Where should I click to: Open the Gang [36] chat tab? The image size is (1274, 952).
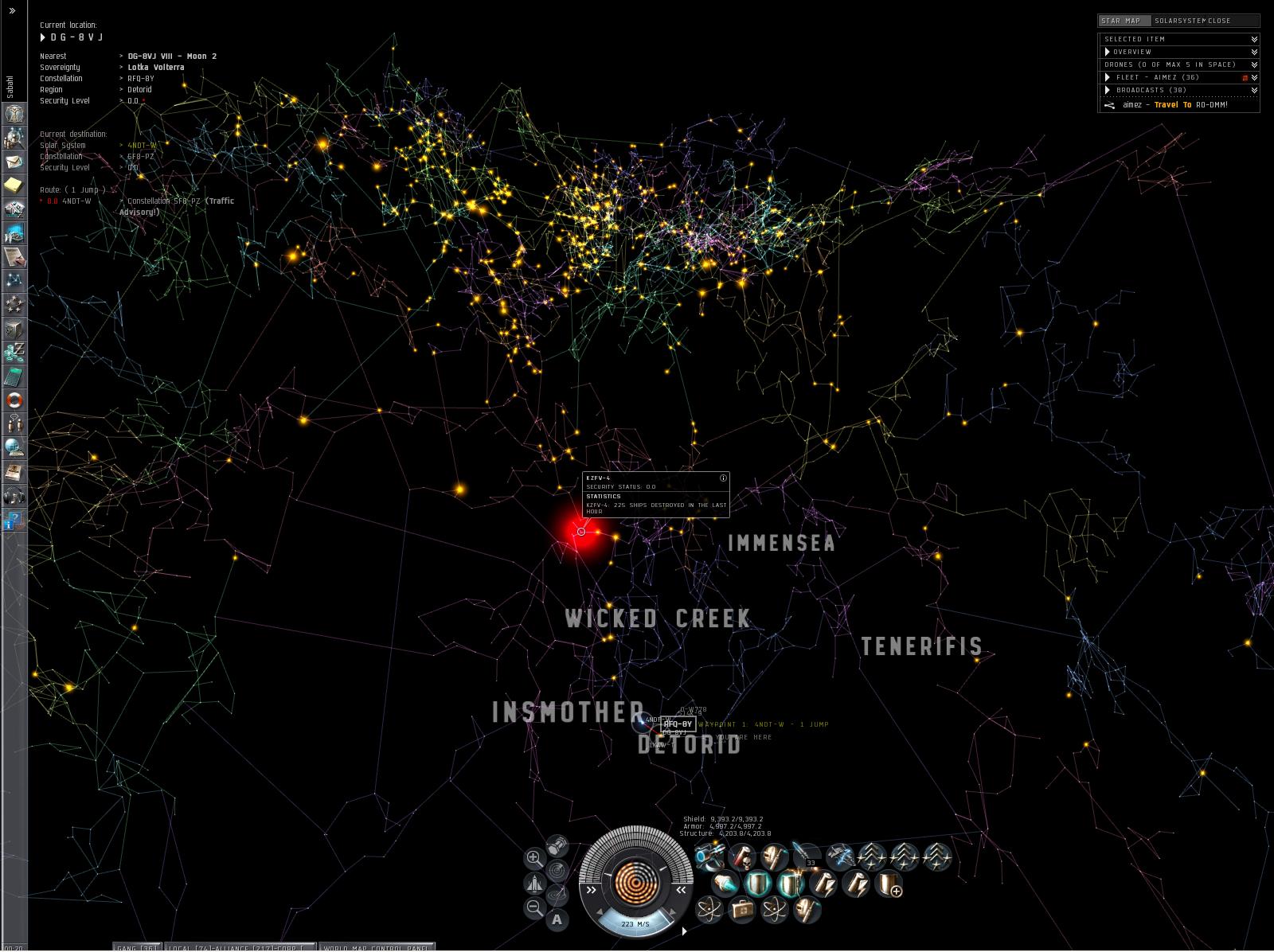click(138, 947)
